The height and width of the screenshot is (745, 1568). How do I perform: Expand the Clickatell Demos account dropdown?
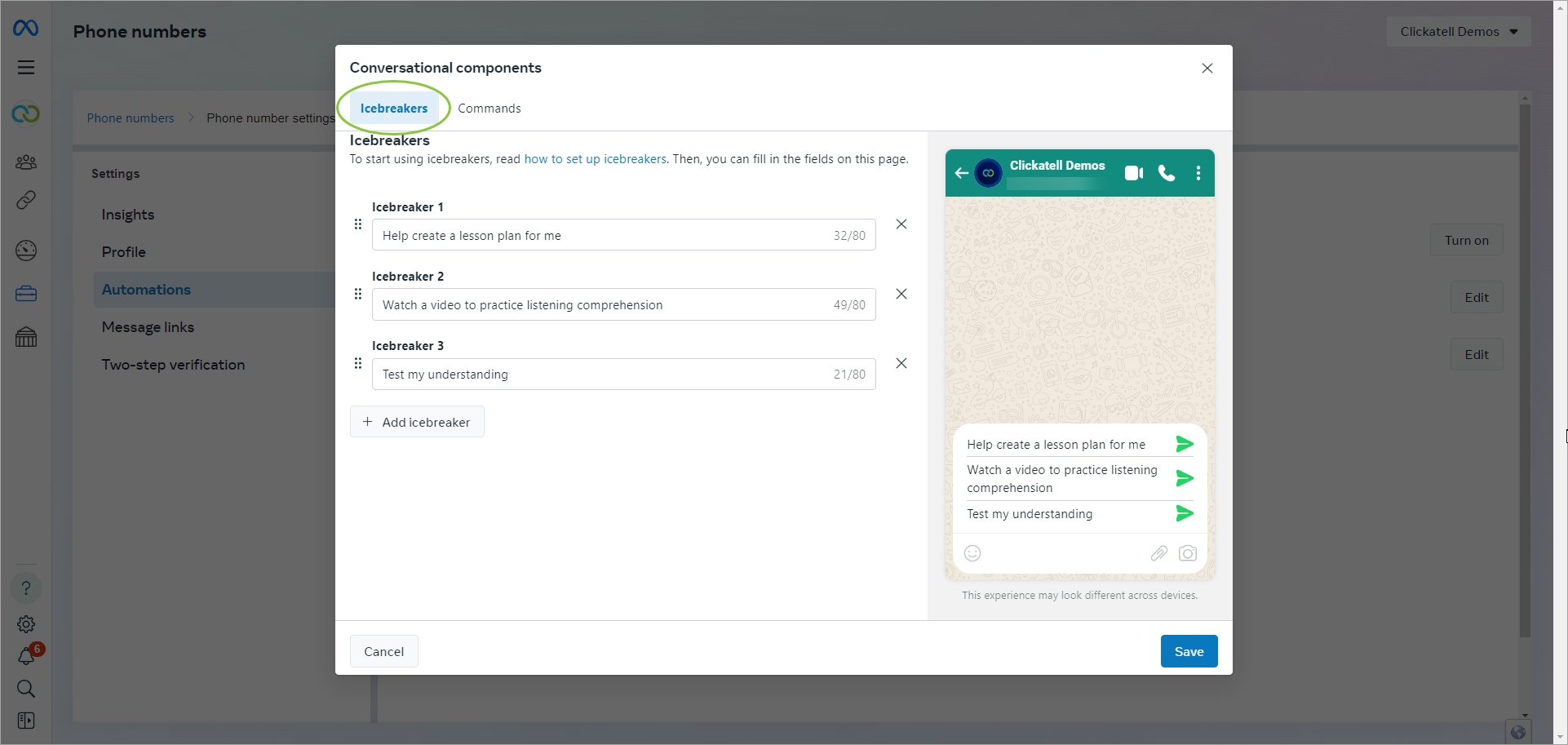(x=1458, y=32)
